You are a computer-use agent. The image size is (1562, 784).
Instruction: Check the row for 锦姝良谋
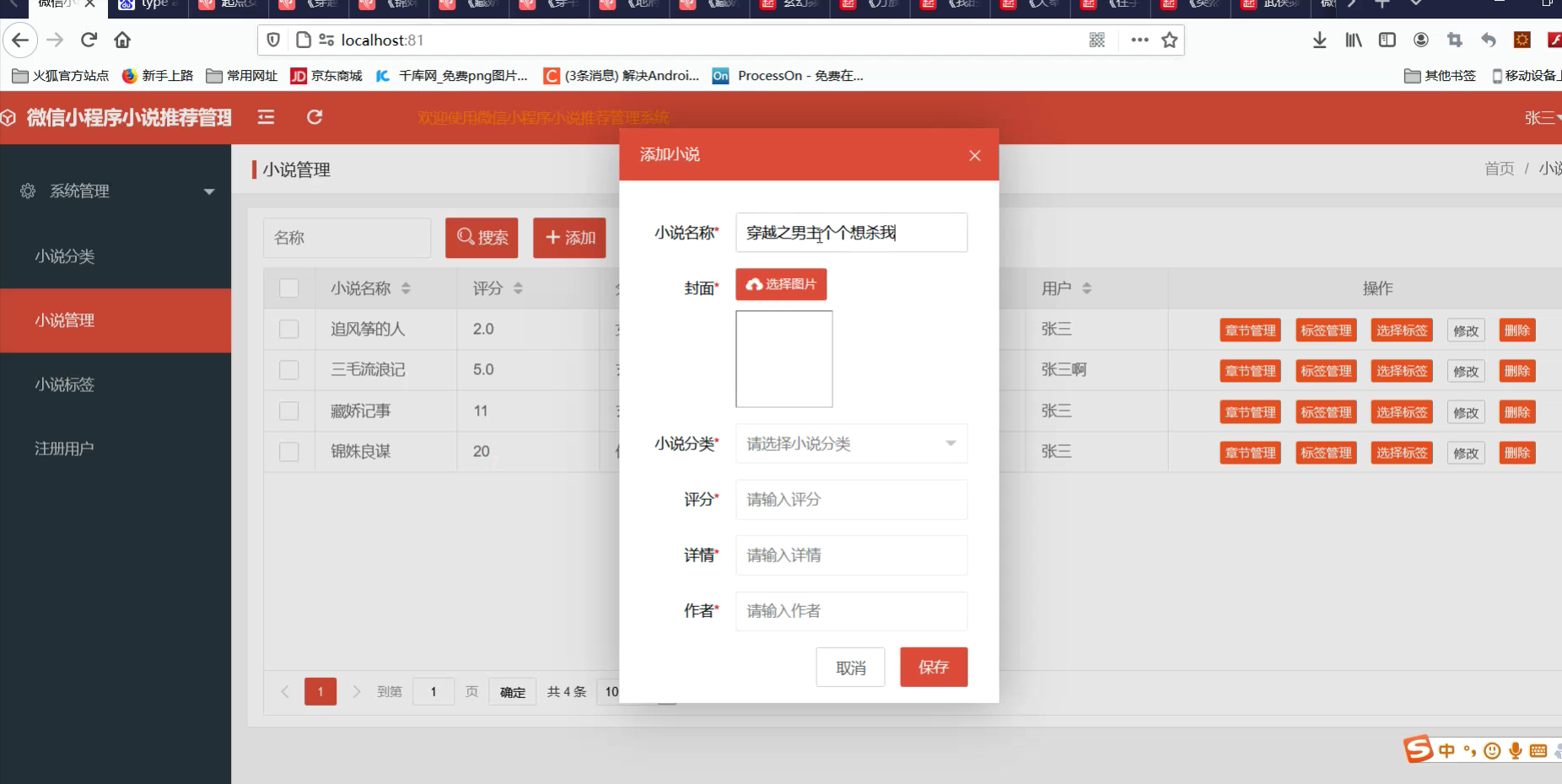288,452
